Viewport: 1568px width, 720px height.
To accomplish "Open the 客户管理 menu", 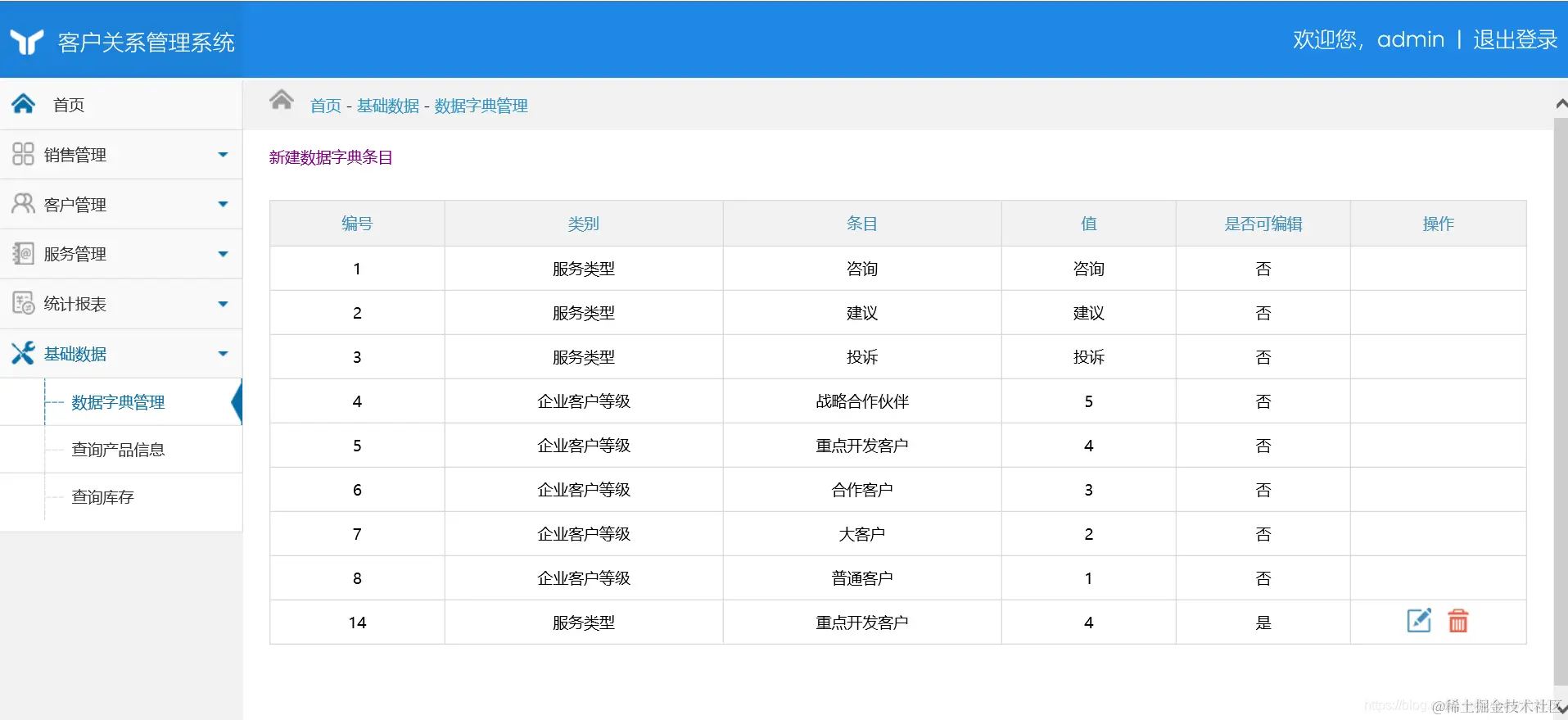I will click(x=121, y=204).
